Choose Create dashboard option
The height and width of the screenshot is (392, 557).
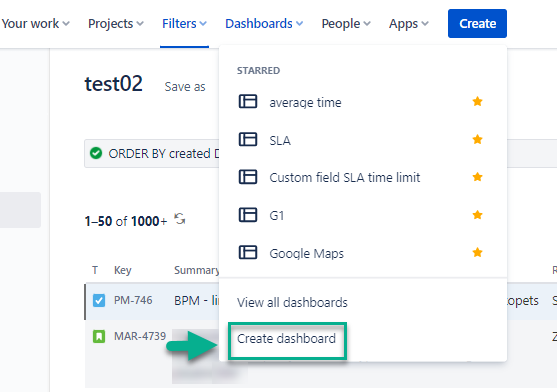286,339
